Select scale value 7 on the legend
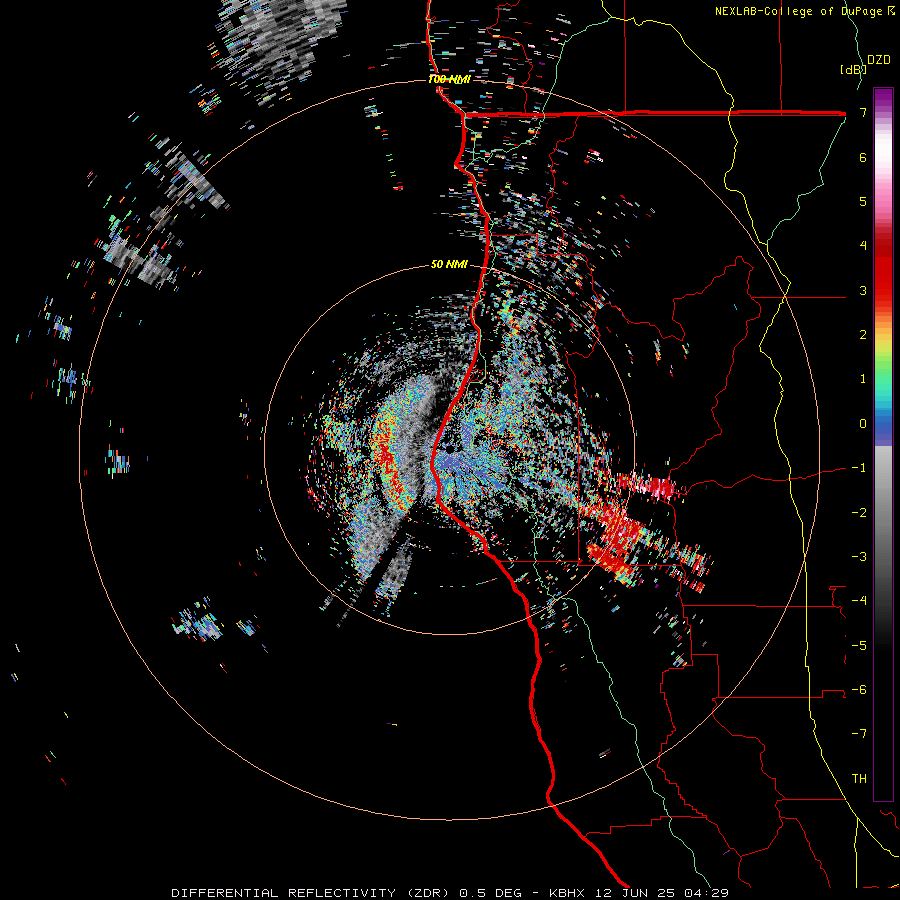The image size is (900, 900). tap(863, 112)
